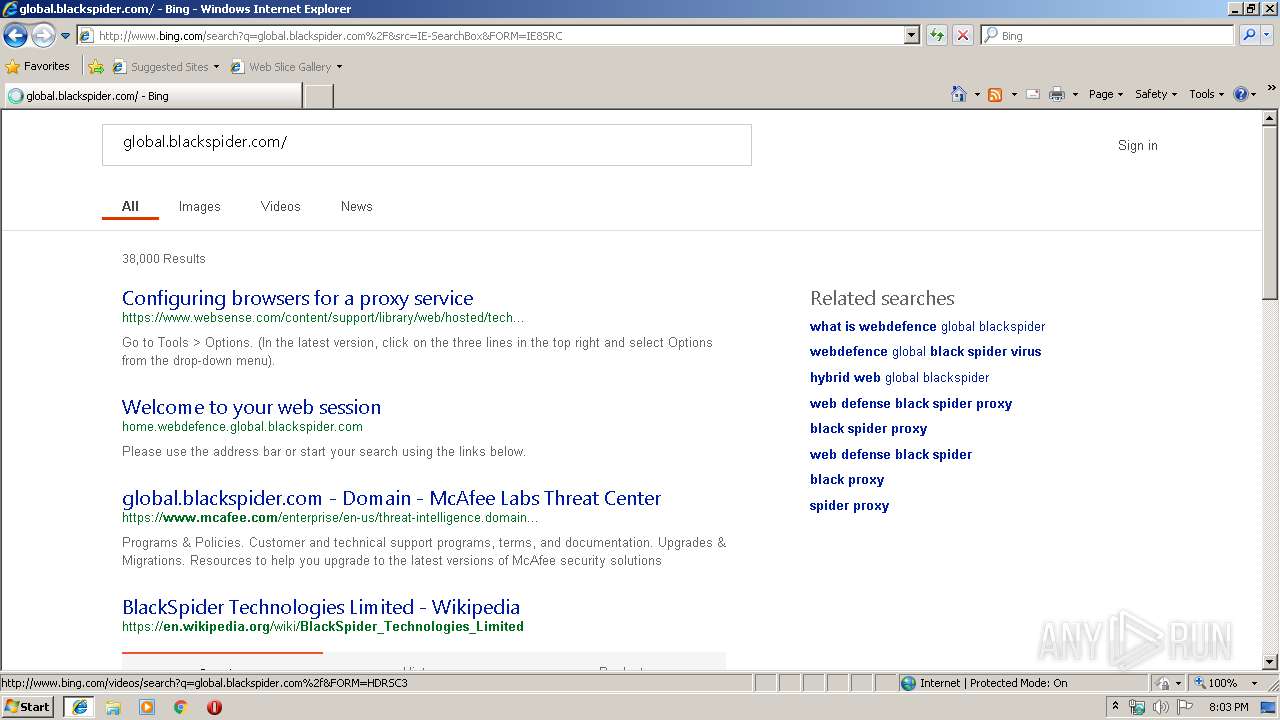Open result Welcome to your web session
The width and height of the screenshot is (1280, 720).
click(251, 407)
